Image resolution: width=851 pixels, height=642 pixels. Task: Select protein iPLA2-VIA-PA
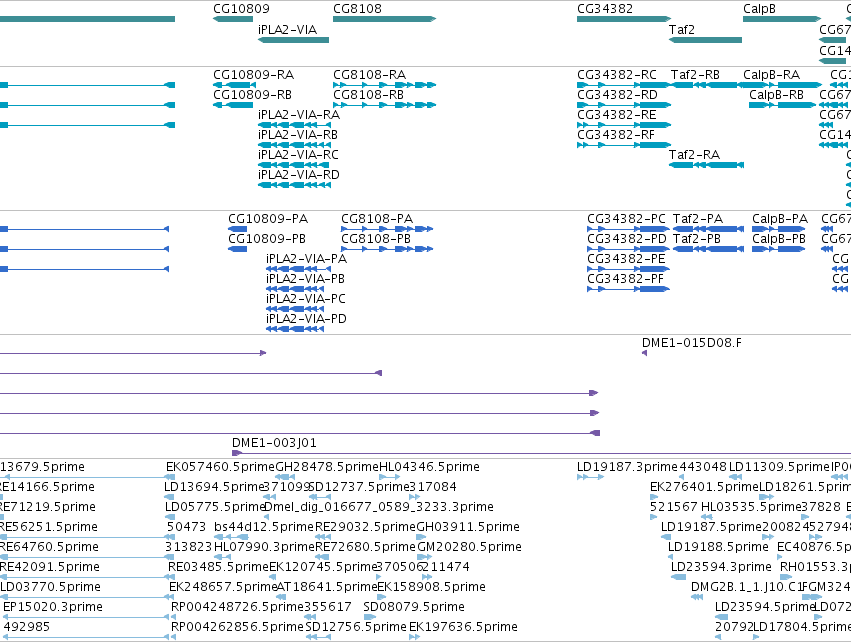[307, 259]
